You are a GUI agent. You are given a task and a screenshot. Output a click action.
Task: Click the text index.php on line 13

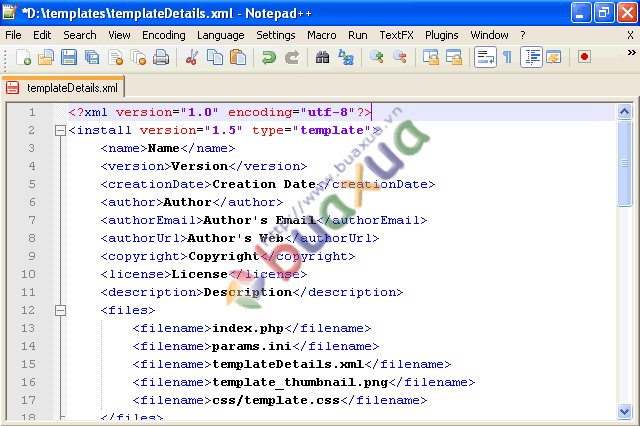(248, 328)
